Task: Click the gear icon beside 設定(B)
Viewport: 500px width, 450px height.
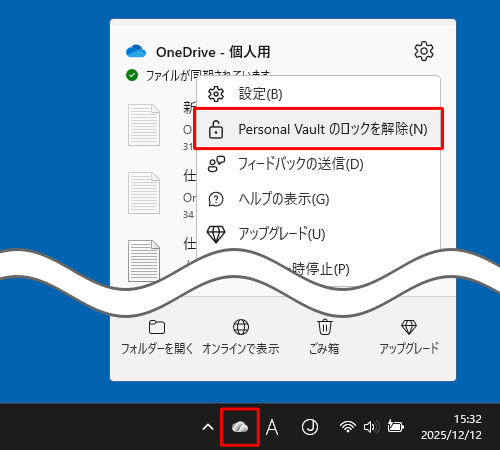Action: pos(216,94)
